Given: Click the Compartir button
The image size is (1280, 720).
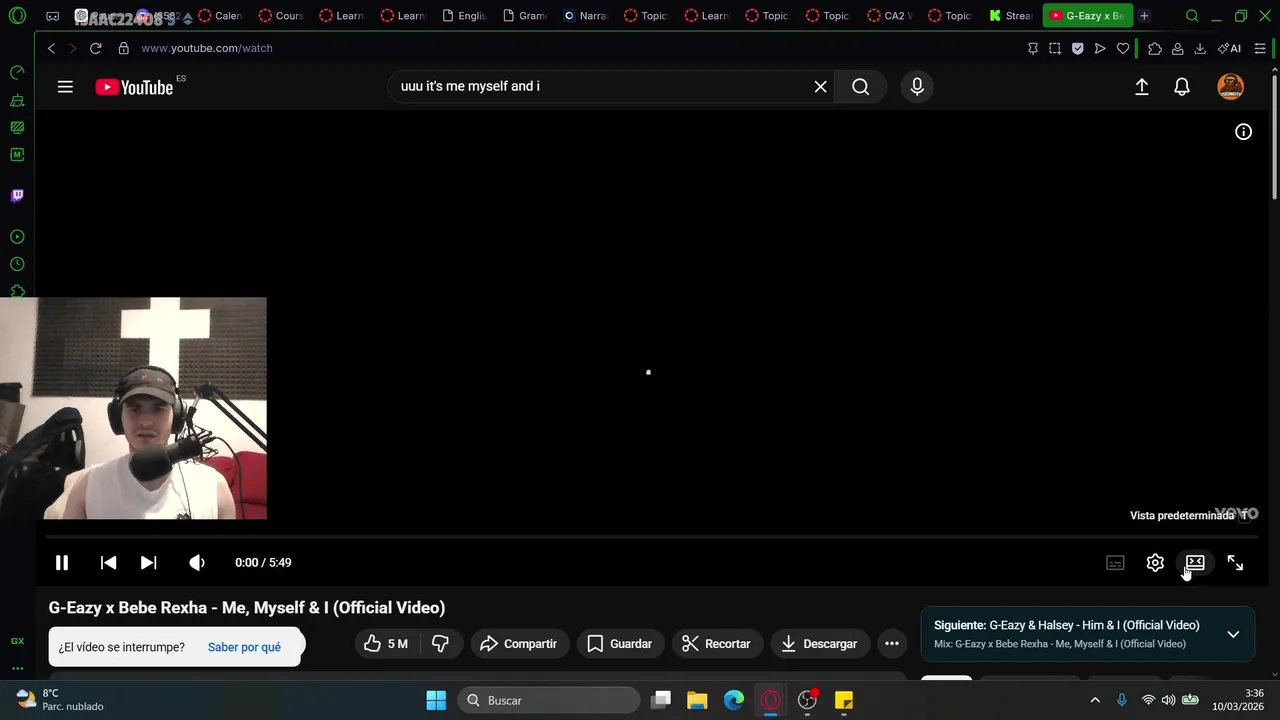Looking at the screenshot, I should pyautogui.click(x=518, y=644).
